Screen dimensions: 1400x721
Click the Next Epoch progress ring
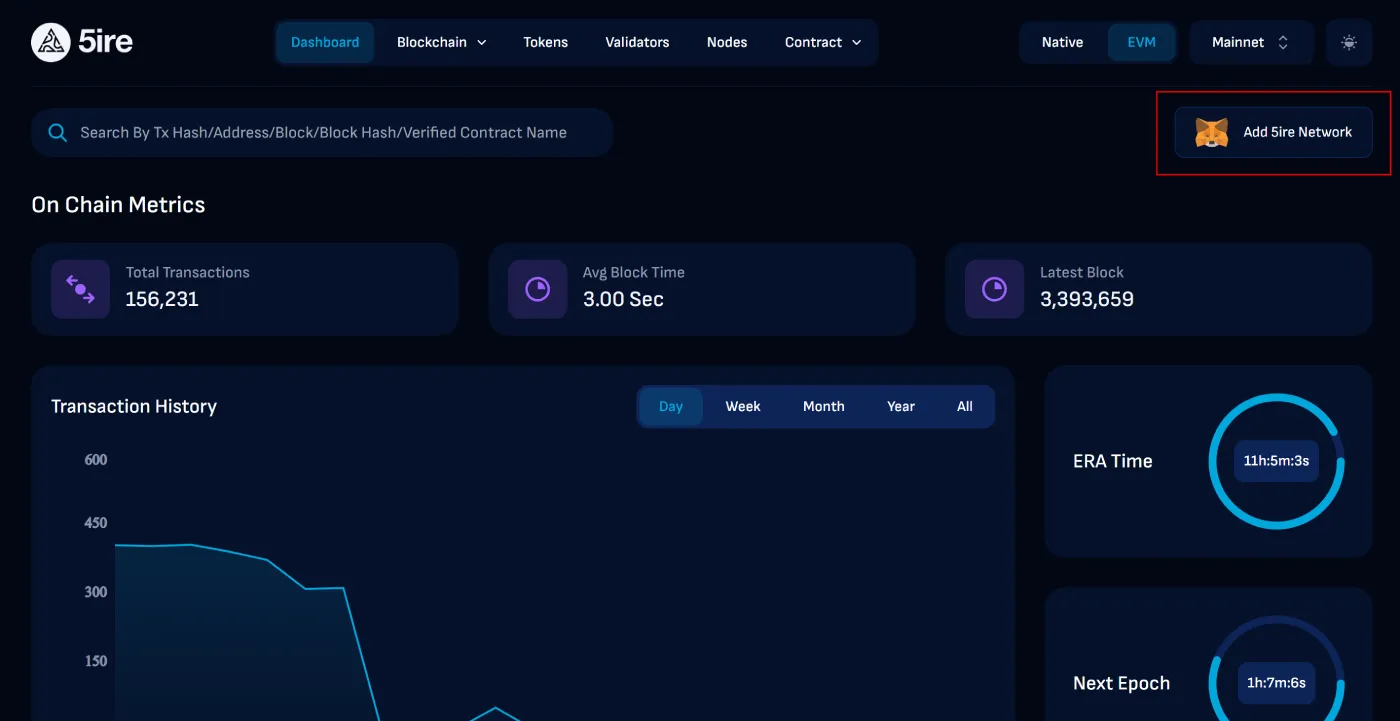(1276, 668)
